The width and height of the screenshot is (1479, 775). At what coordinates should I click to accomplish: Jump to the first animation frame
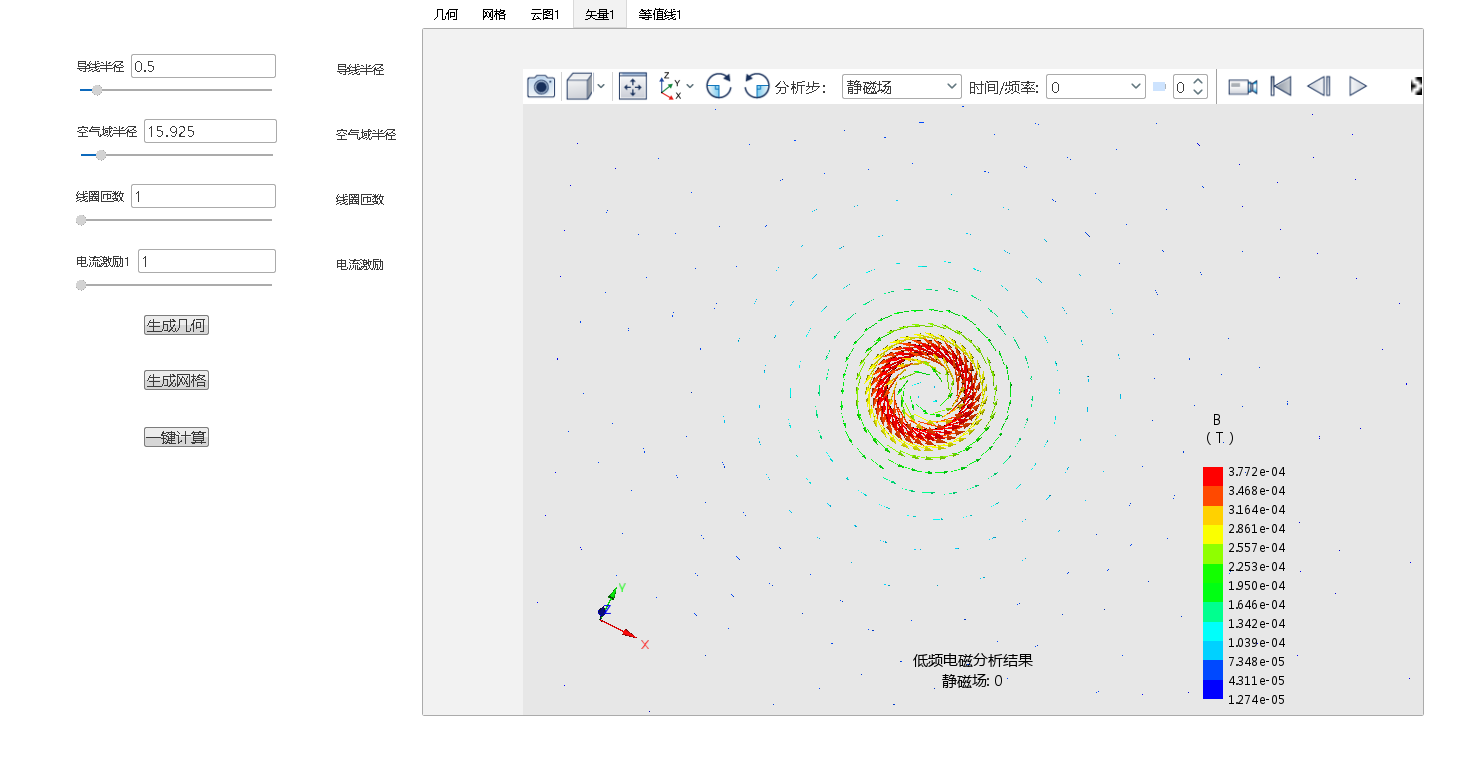(1281, 87)
